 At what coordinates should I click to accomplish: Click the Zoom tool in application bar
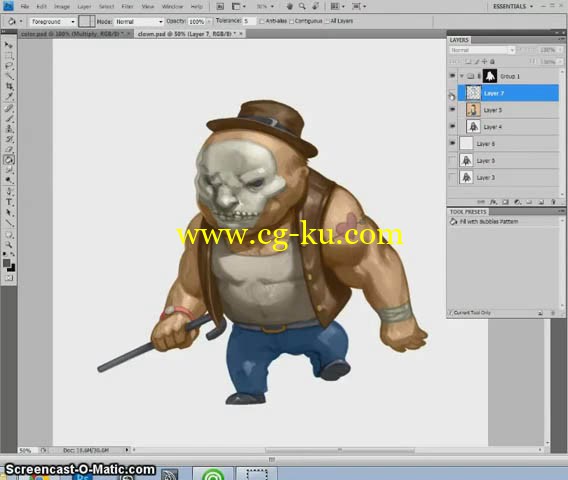[302, 6]
